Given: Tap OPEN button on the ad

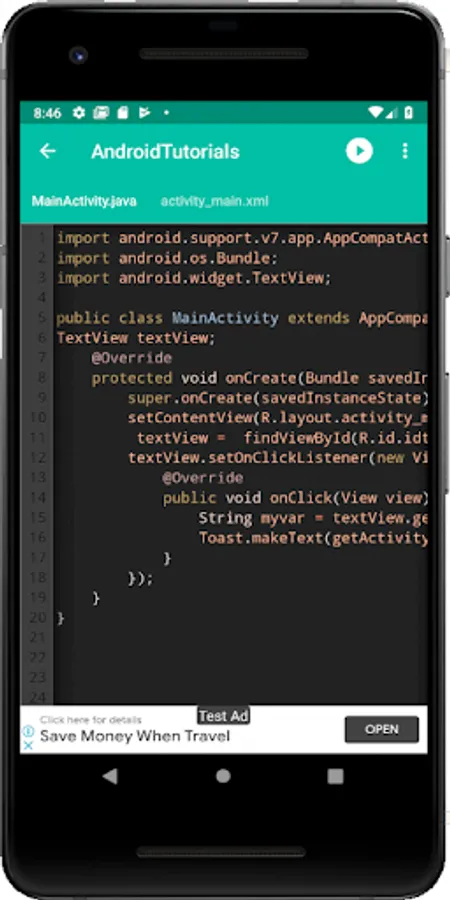Looking at the screenshot, I should [x=382, y=730].
